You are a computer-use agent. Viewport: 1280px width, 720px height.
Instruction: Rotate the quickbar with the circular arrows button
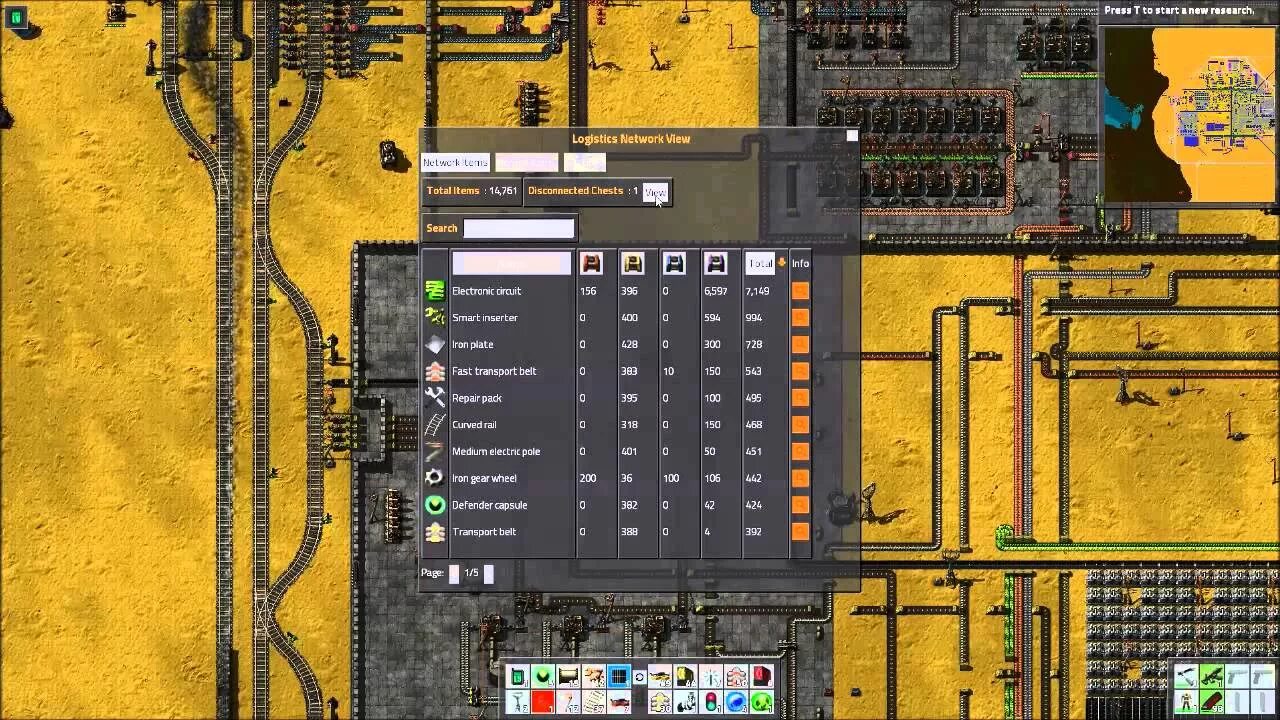[x=639, y=677]
